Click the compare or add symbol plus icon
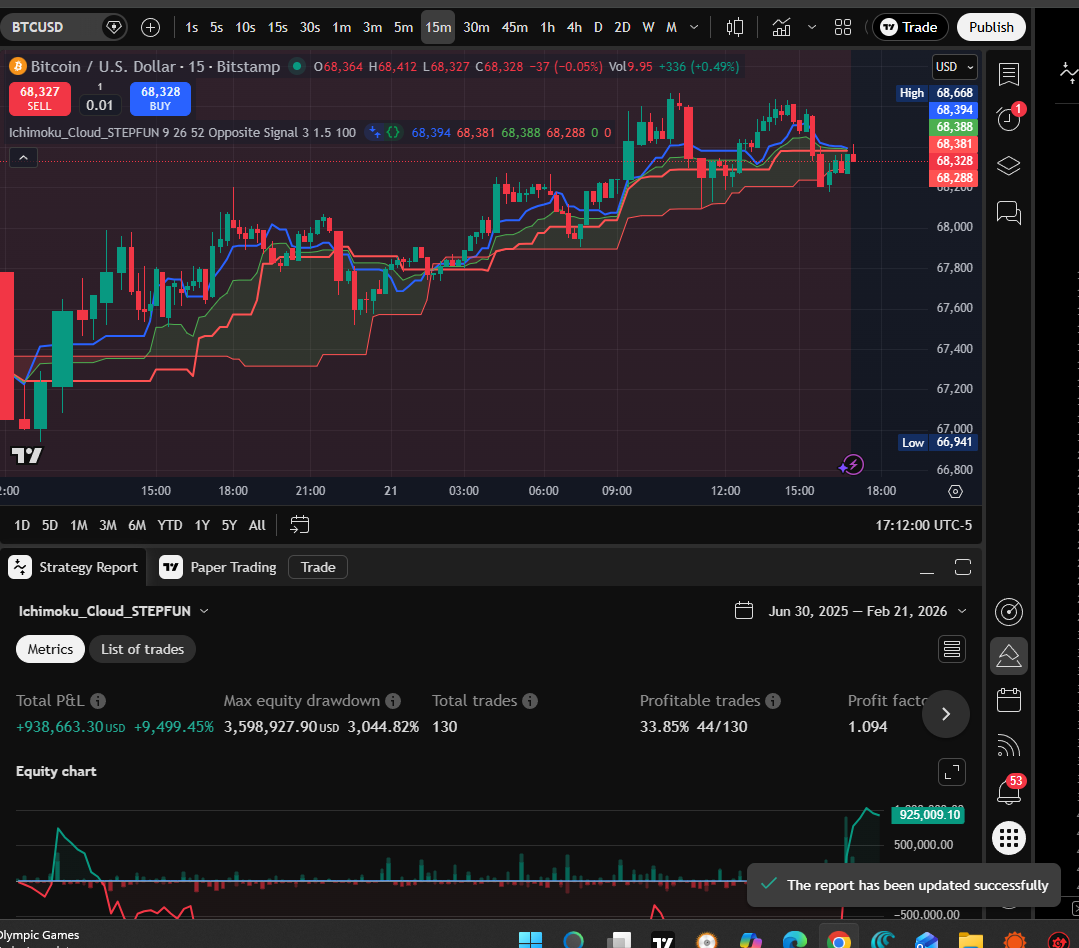 click(150, 28)
